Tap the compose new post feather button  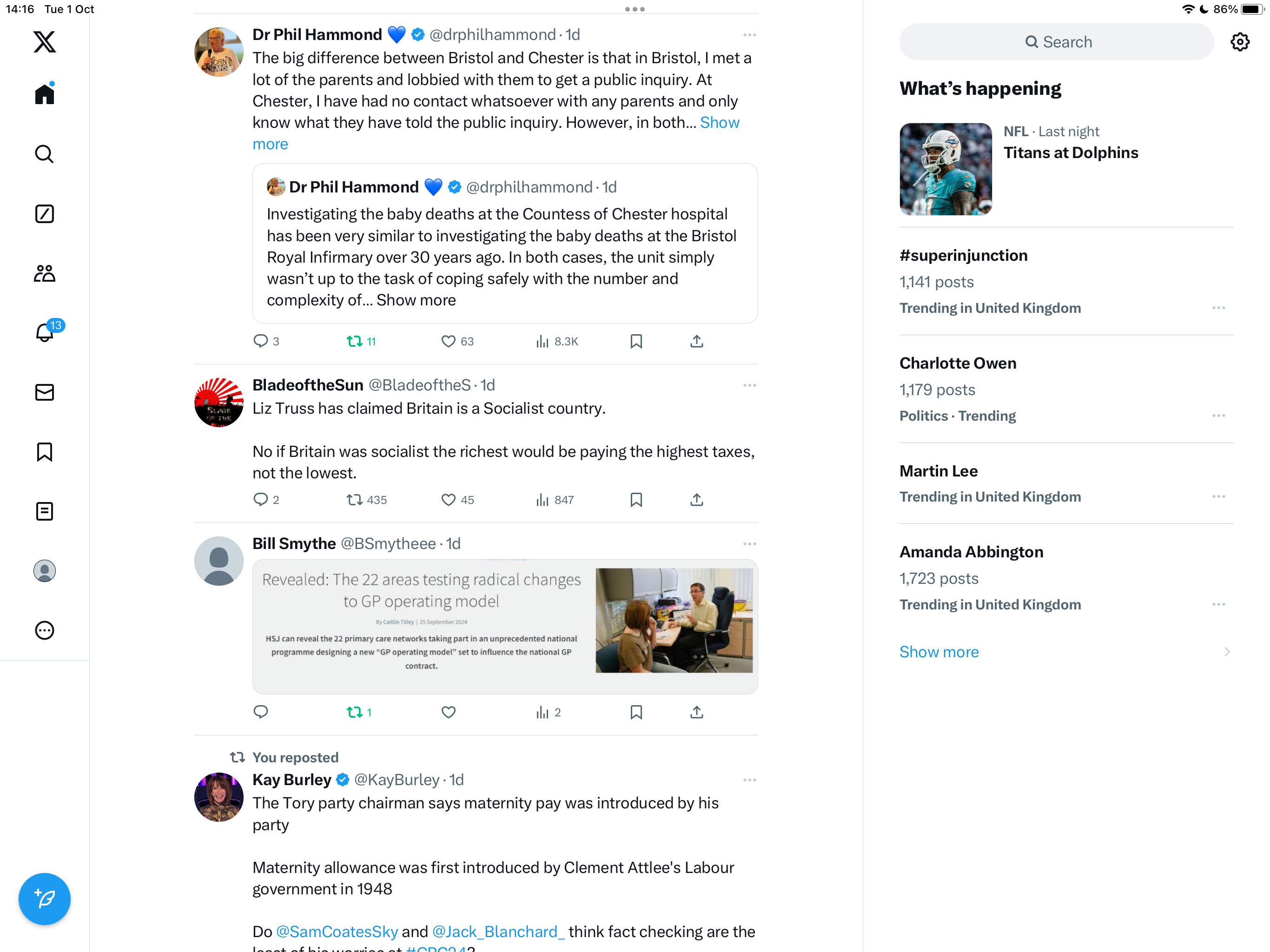coord(45,899)
